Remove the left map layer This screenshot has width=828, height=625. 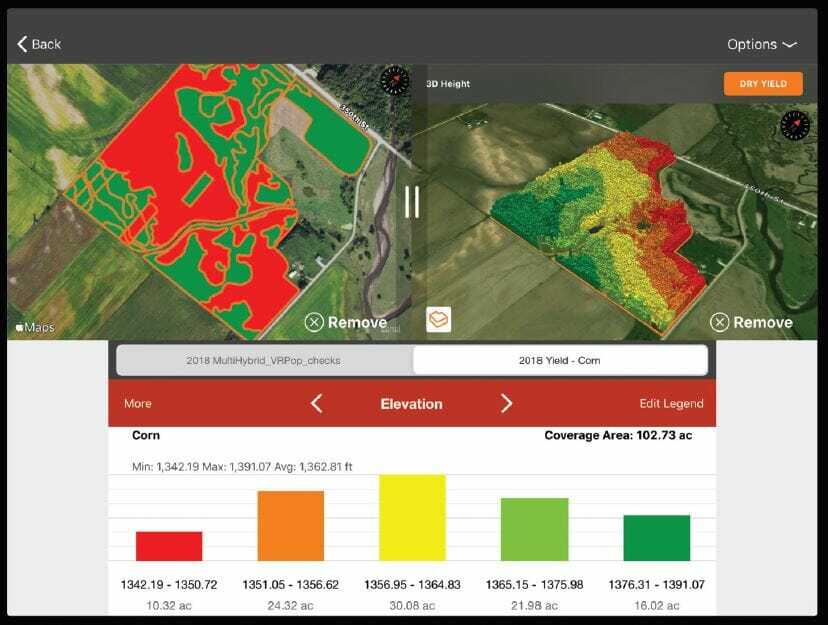pos(345,322)
